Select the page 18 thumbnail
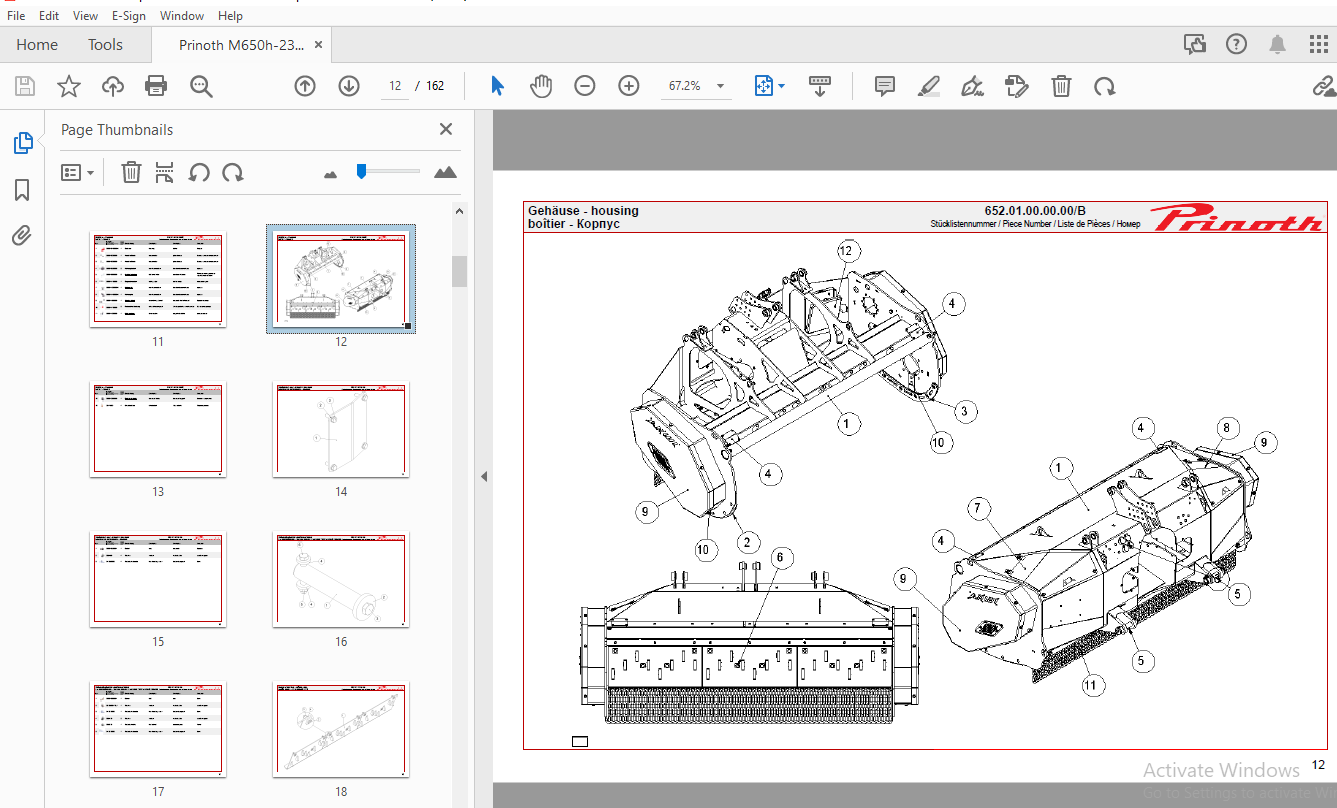 point(341,729)
